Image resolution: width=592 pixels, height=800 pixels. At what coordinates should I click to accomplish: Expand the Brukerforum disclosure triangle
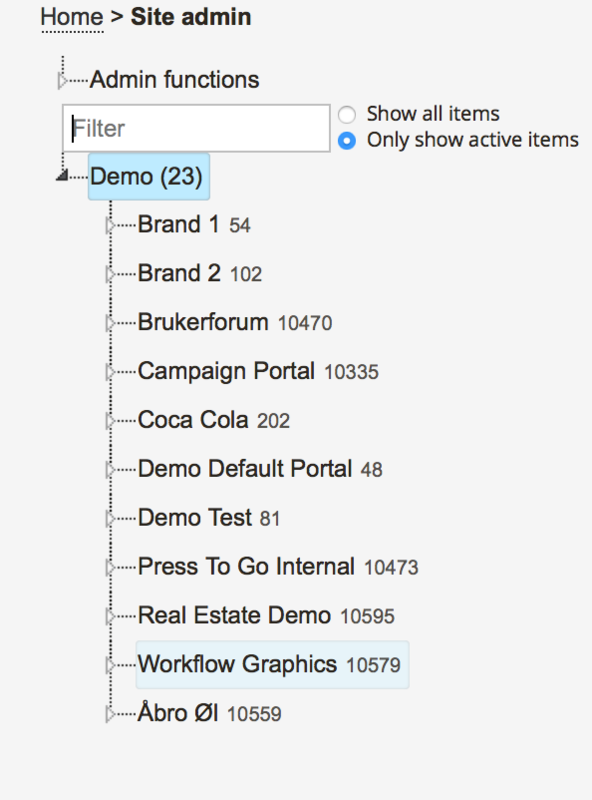pos(110,323)
